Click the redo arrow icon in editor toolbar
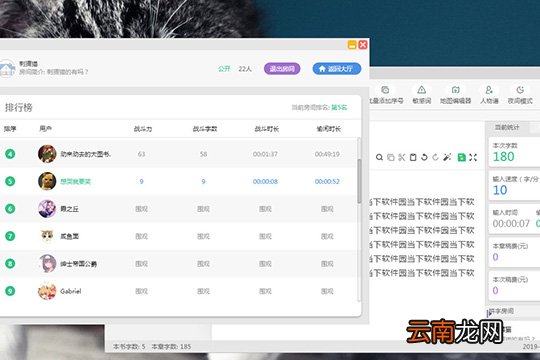Screen dimensions: 540x360 [x=435, y=157]
